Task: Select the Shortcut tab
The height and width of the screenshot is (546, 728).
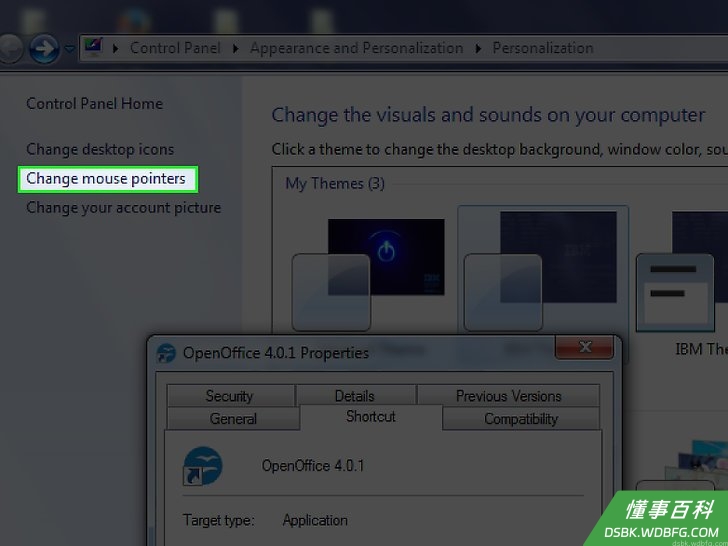Action: [x=371, y=416]
